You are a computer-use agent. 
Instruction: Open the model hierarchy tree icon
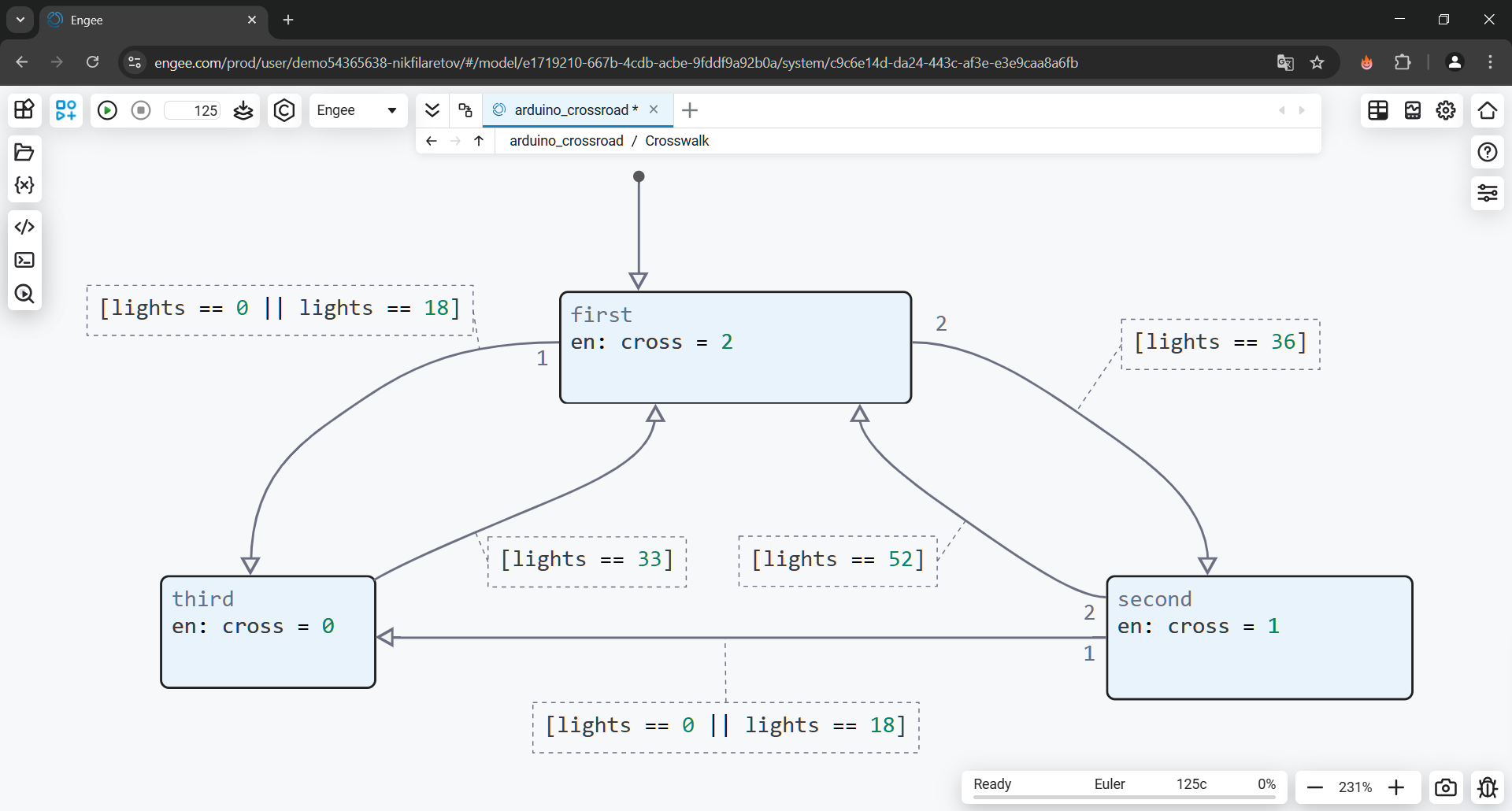(465, 110)
